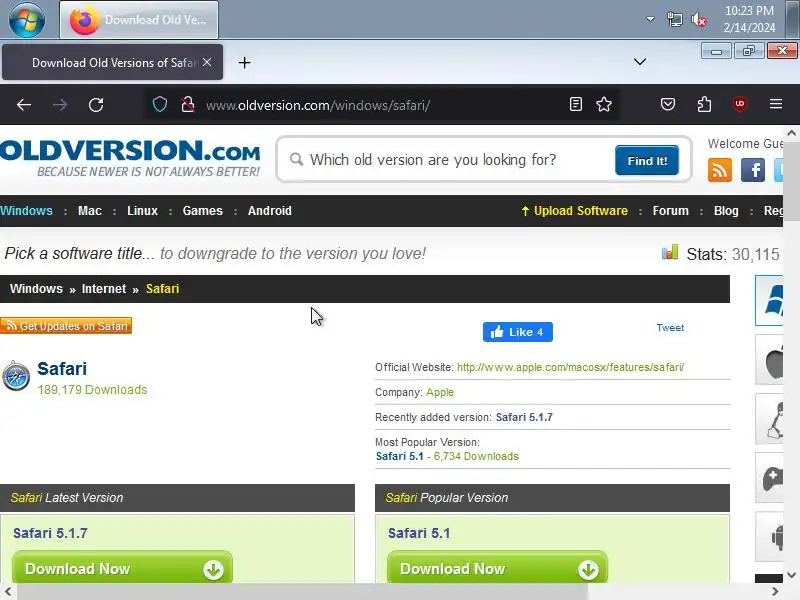This screenshot has width=800, height=600.
Task: Close the Download Old Versions tab
Action: [x=207, y=62]
